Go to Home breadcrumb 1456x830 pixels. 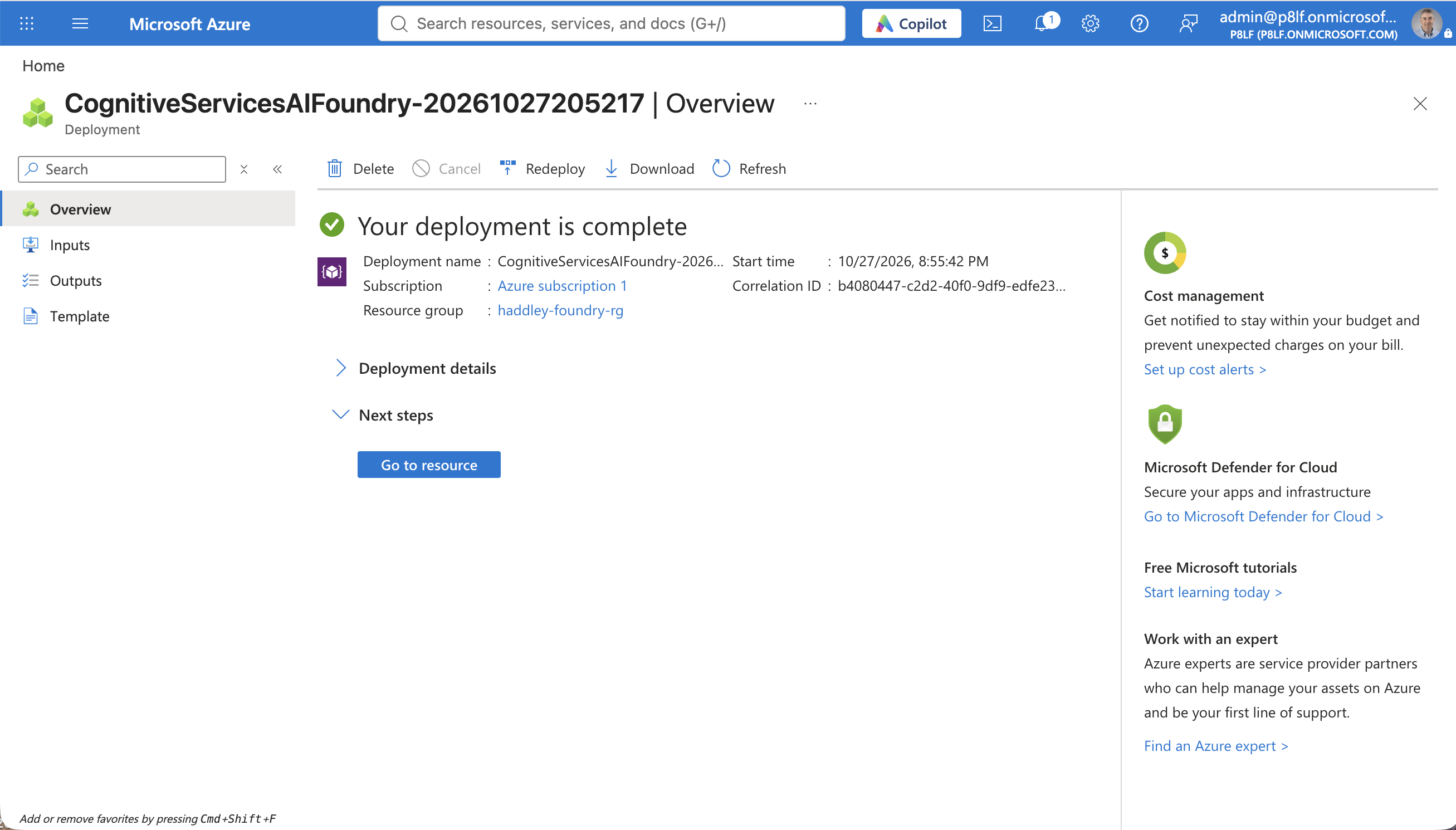tap(43, 66)
